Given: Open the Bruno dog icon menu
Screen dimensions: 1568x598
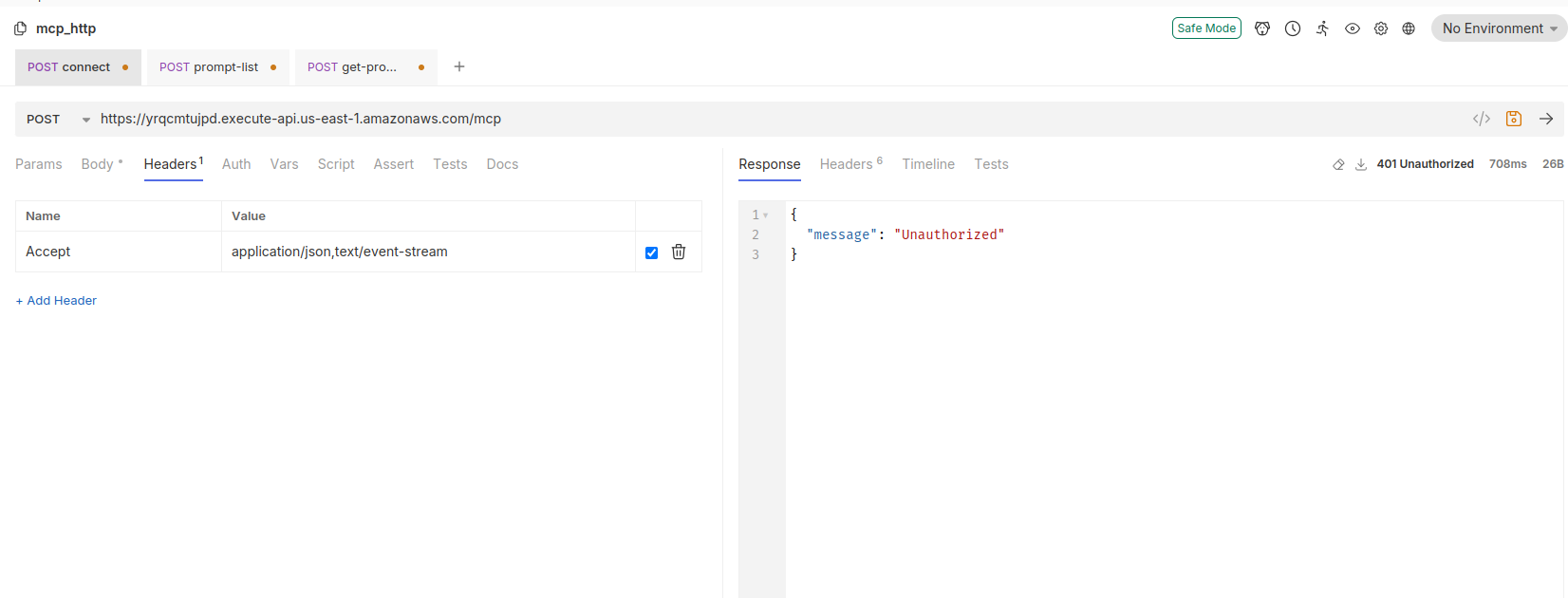Looking at the screenshot, I should click(1262, 28).
